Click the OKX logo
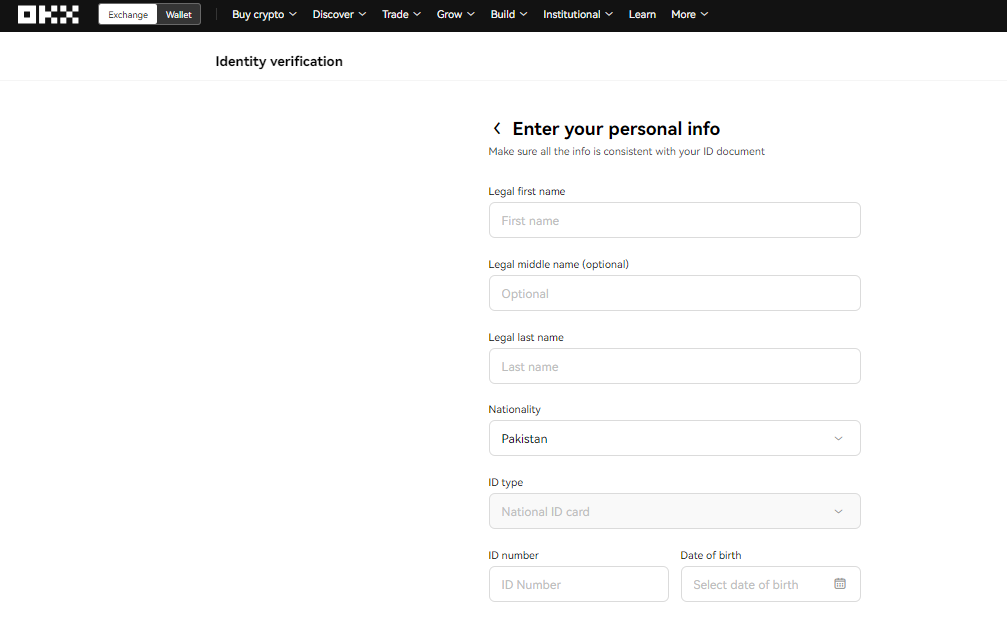The image size is (1007, 631). tap(48, 14)
